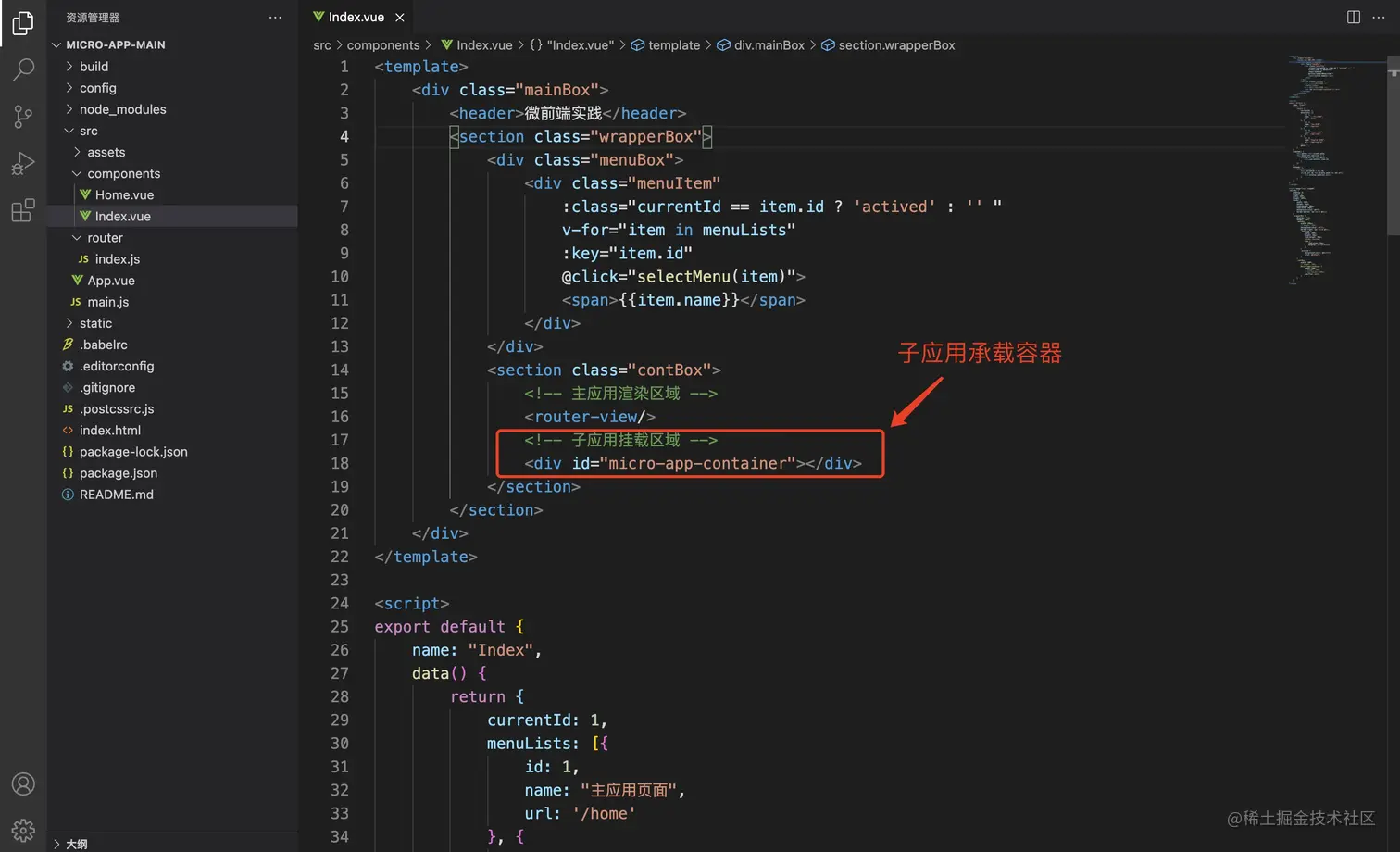
Task: Open the Extensions icon in the activity bar
Action: (22, 210)
